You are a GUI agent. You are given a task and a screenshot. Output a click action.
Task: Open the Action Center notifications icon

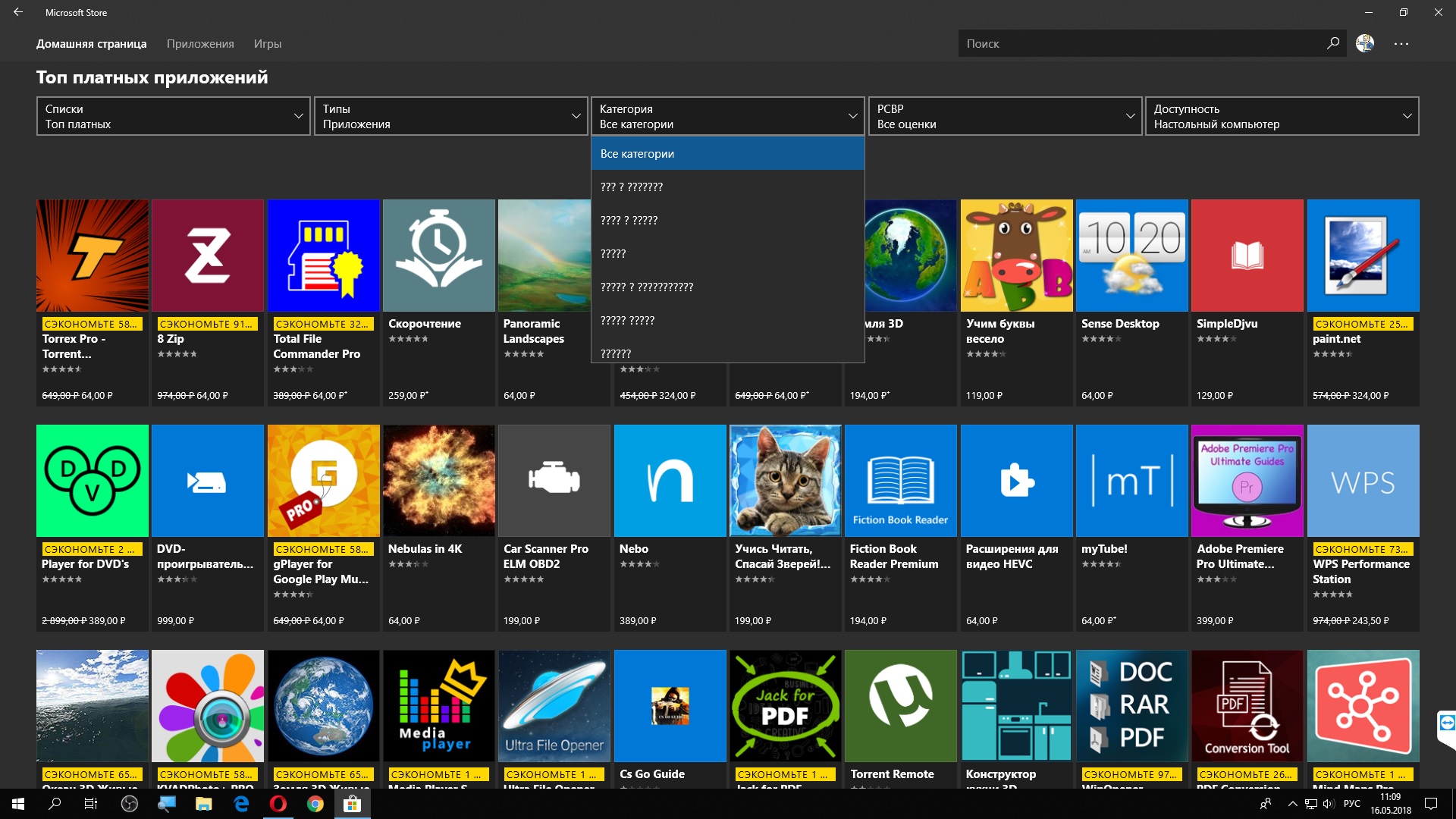[1431, 804]
